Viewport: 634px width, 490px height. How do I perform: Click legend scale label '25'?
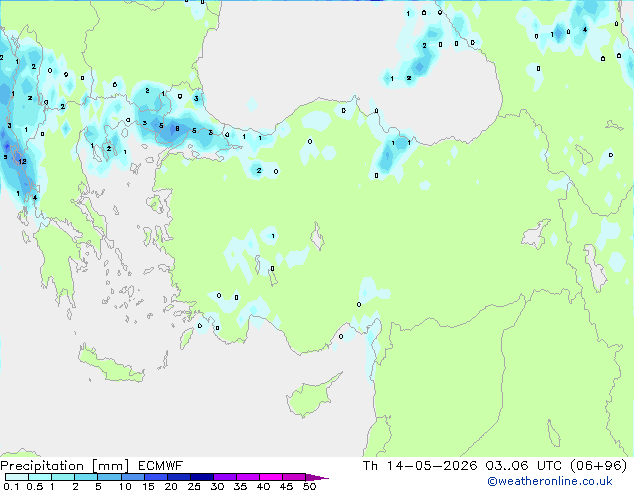(194, 486)
